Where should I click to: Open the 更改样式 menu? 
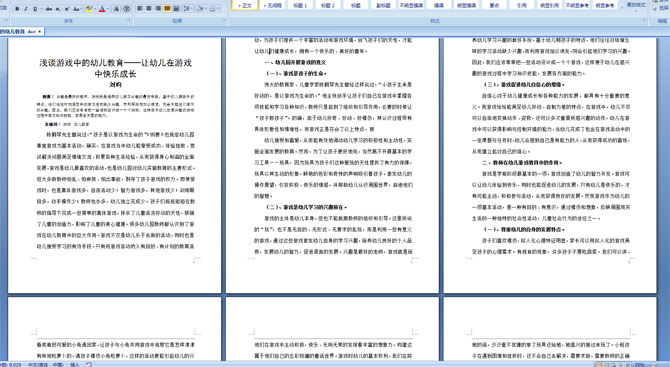pos(635,6)
